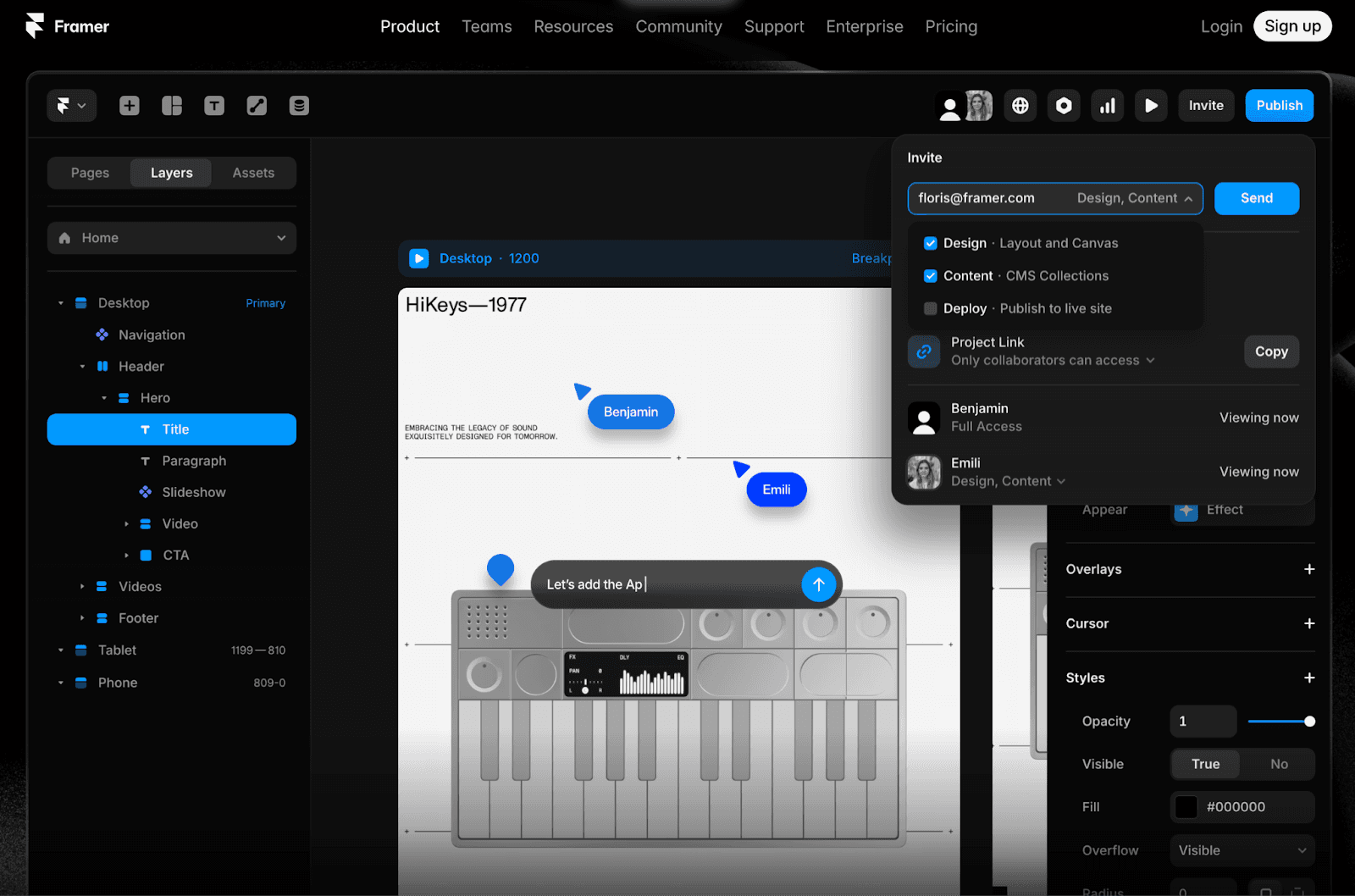The image size is (1355, 896).
Task: Add an Overlay with plus icon
Action: click(1309, 569)
